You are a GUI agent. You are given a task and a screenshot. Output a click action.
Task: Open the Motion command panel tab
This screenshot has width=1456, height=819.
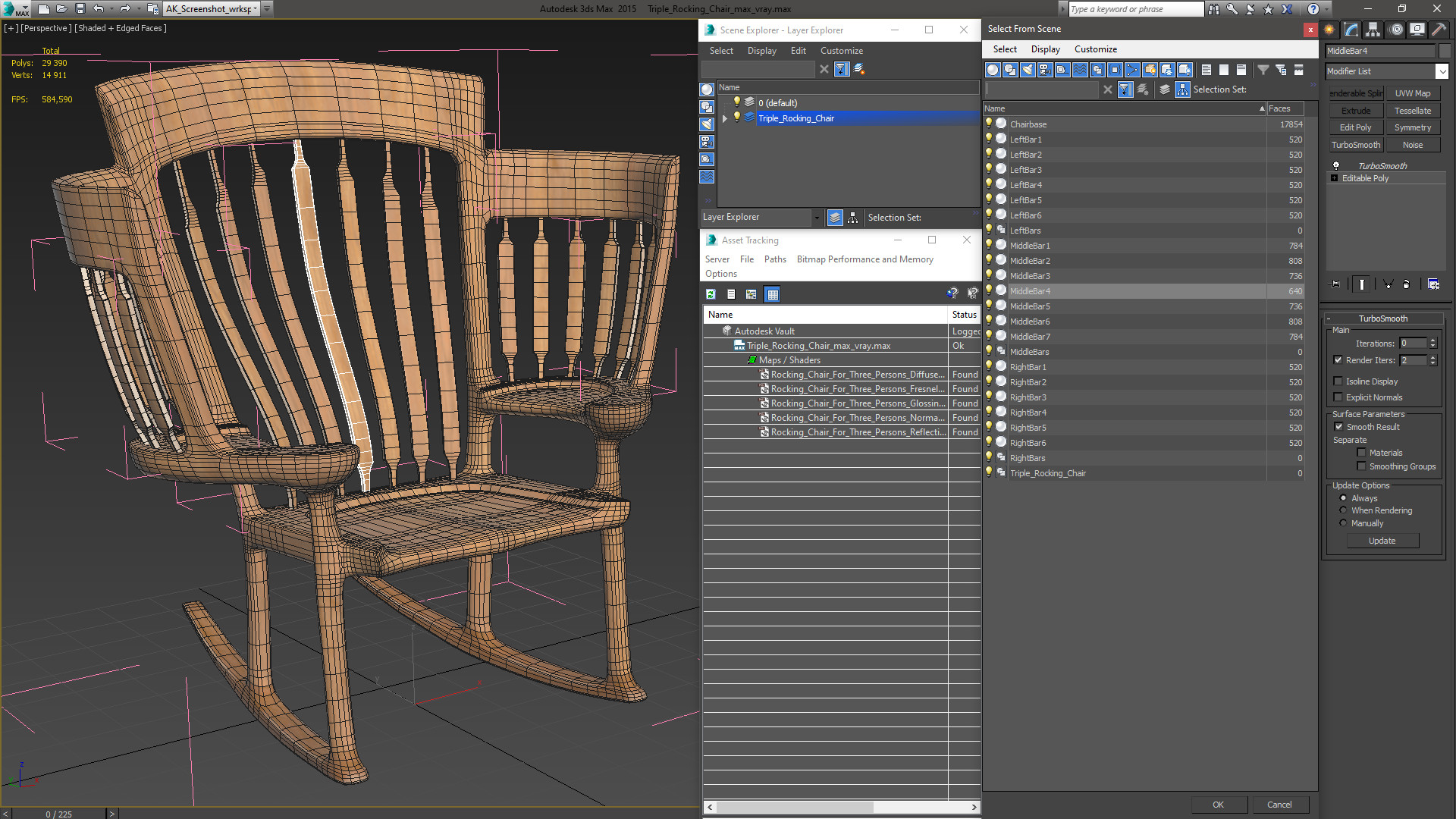[x=1395, y=30]
